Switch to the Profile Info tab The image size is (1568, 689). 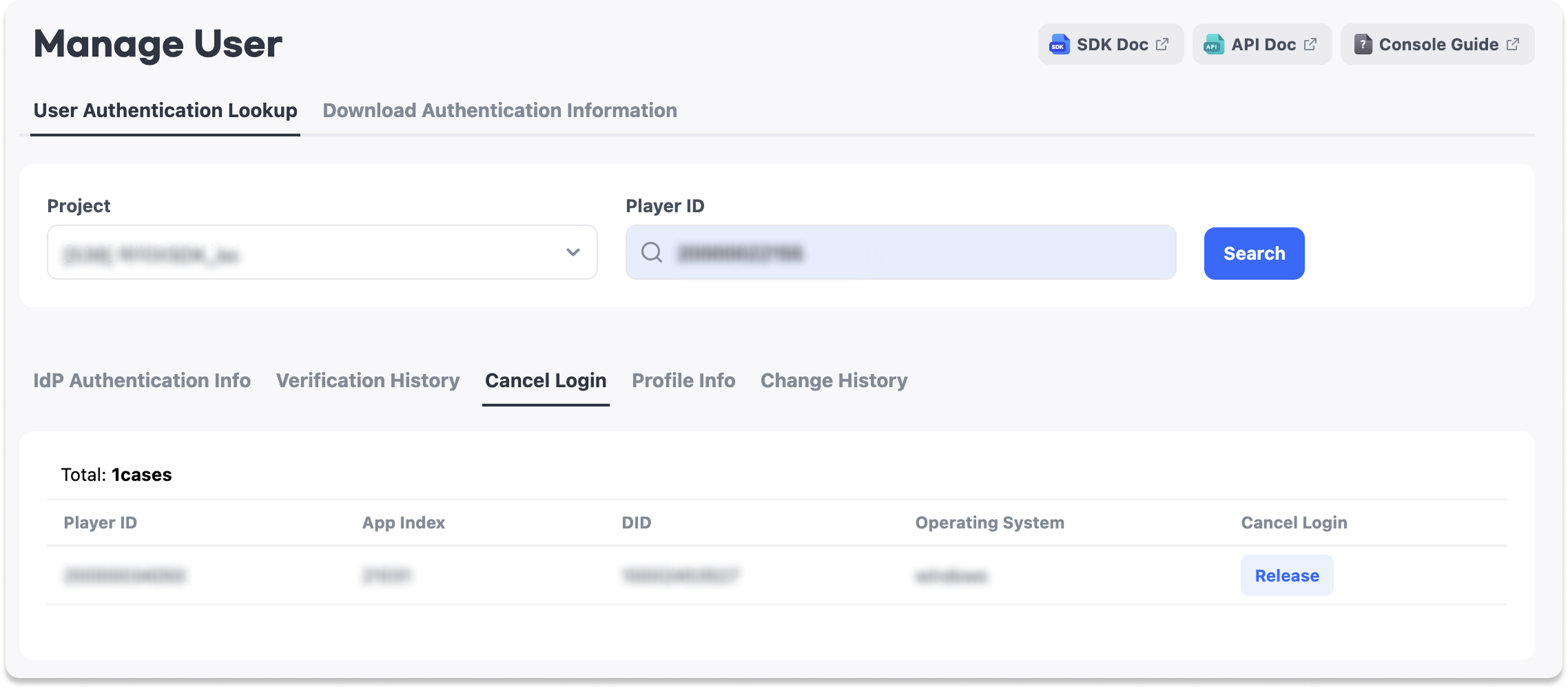pyautogui.click(x=683, y=380)
